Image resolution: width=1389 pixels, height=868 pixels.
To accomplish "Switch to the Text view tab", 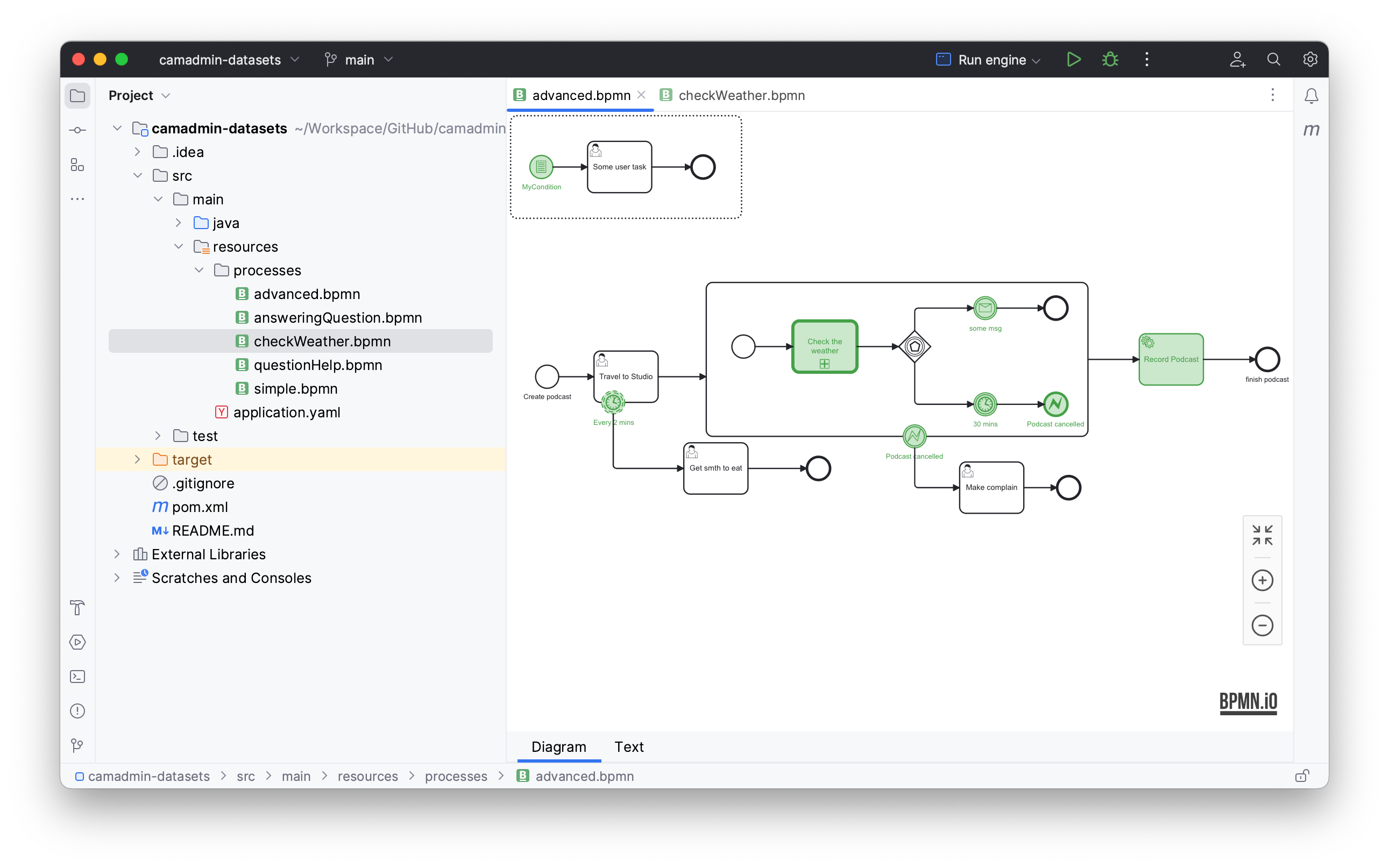I will [x=629, y=746].
